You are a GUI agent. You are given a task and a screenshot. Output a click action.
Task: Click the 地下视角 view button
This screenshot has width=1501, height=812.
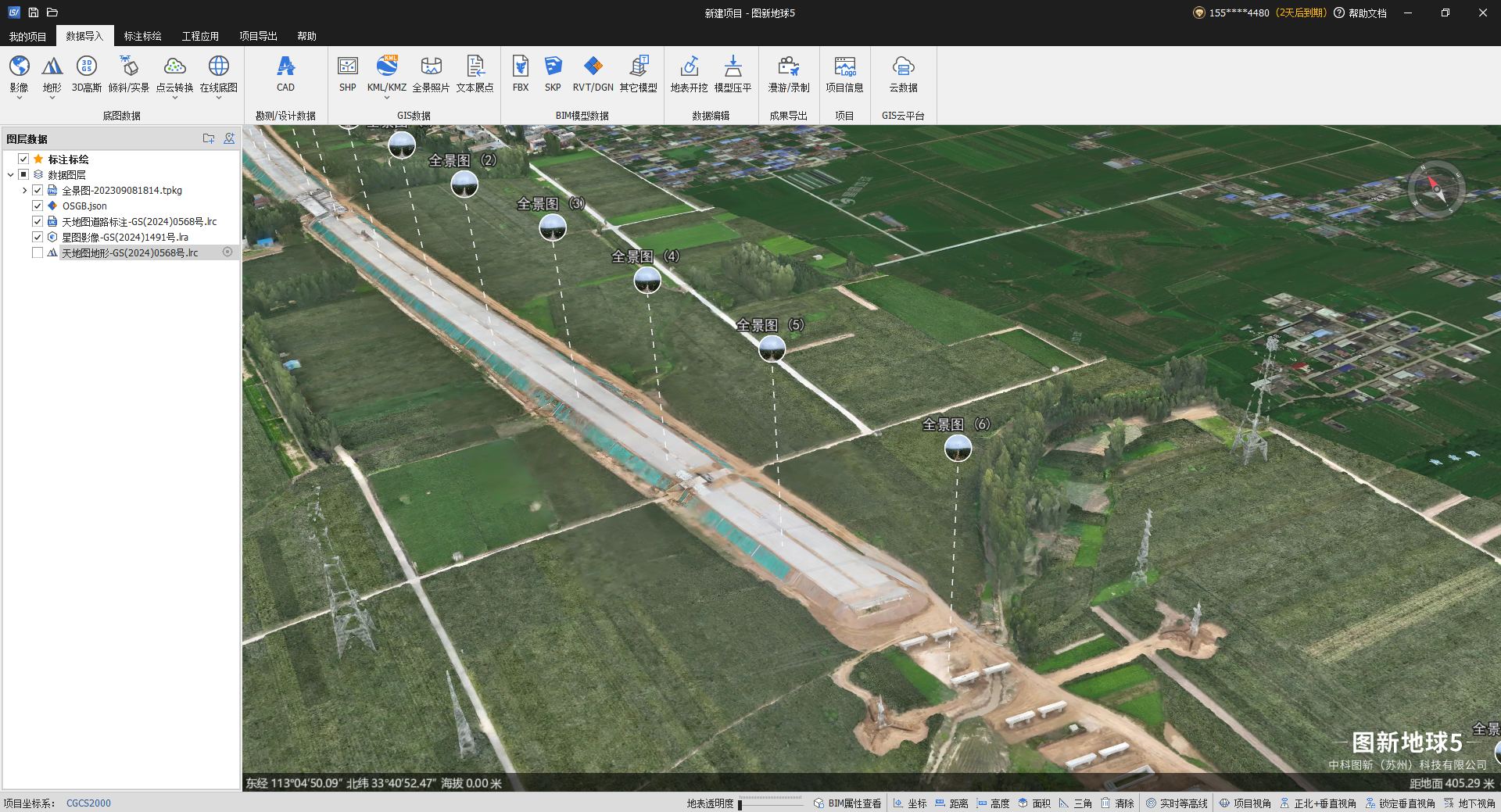(x=1470, y=803)
